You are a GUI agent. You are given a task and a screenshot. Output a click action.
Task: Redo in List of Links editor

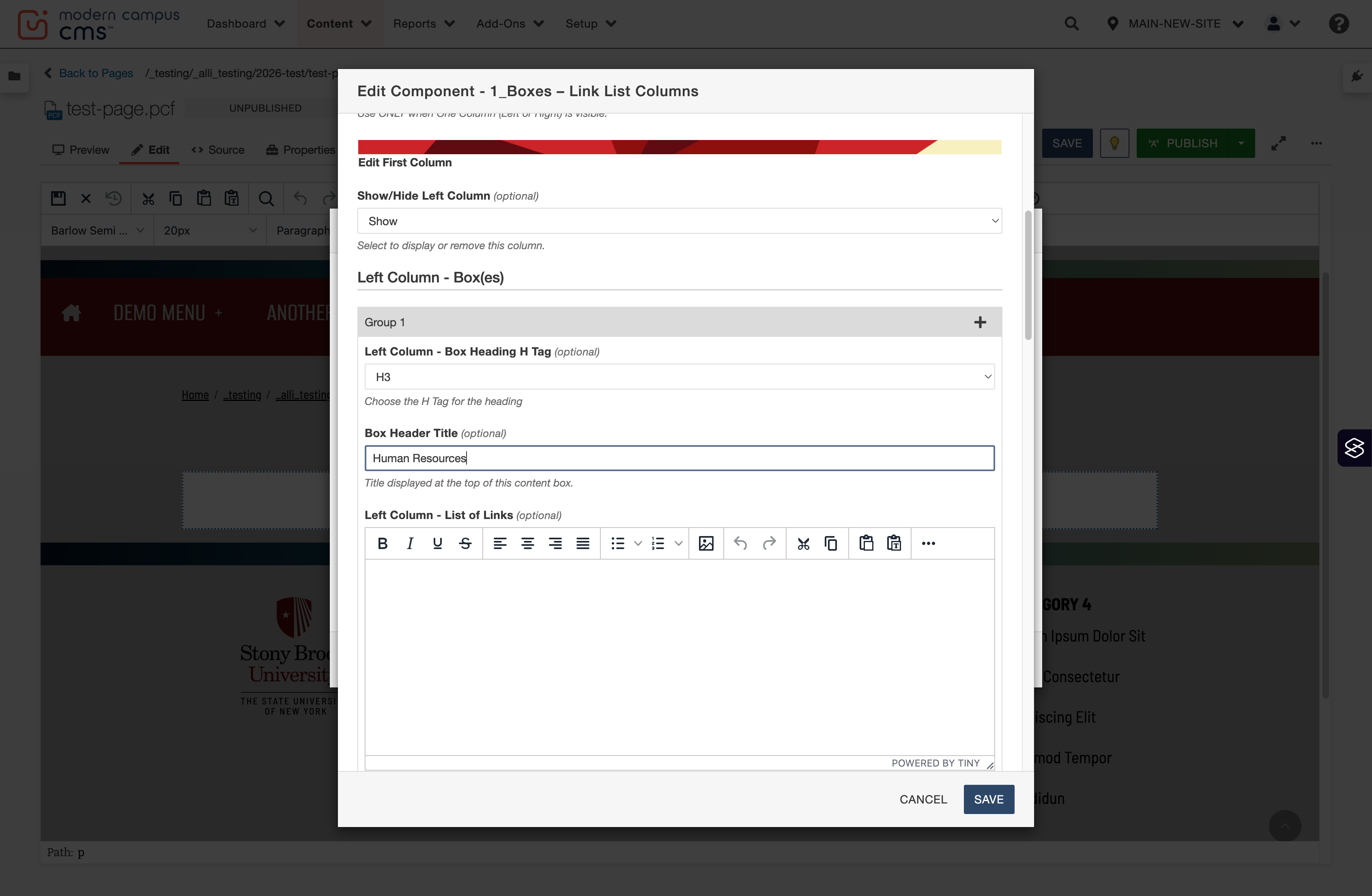[x=769, y=543]
